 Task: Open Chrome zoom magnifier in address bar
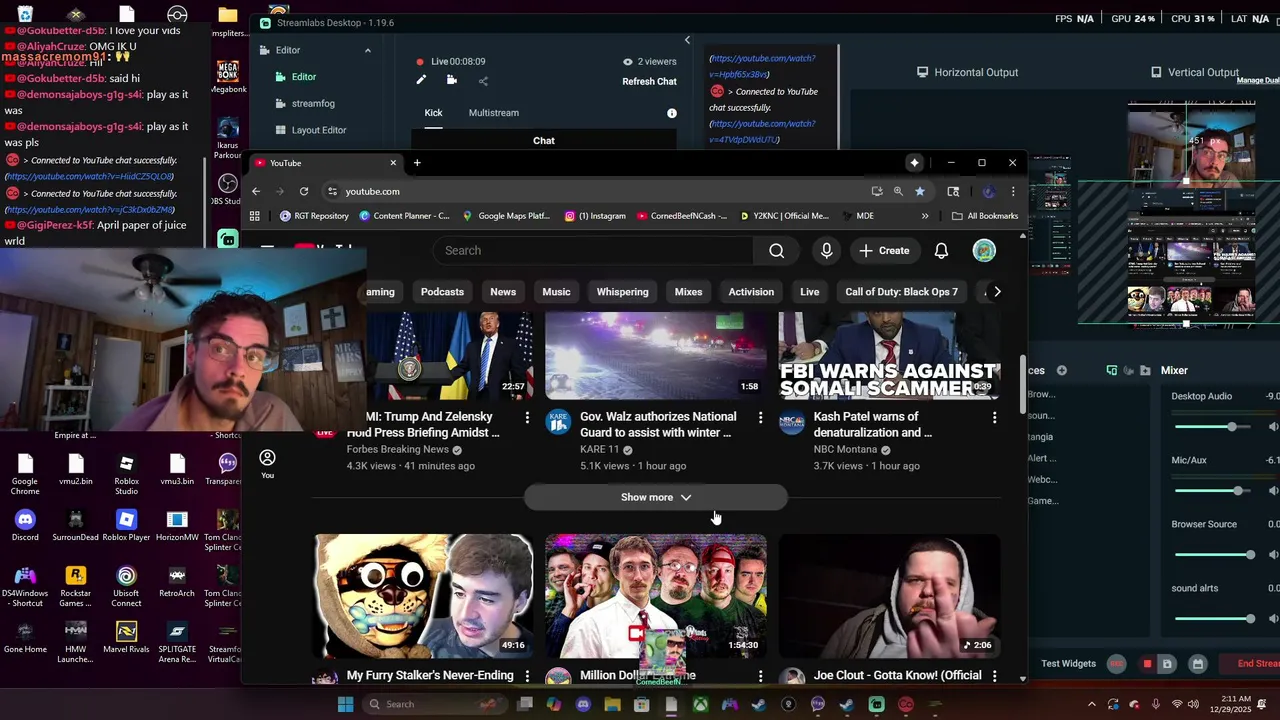pos(898,191)
